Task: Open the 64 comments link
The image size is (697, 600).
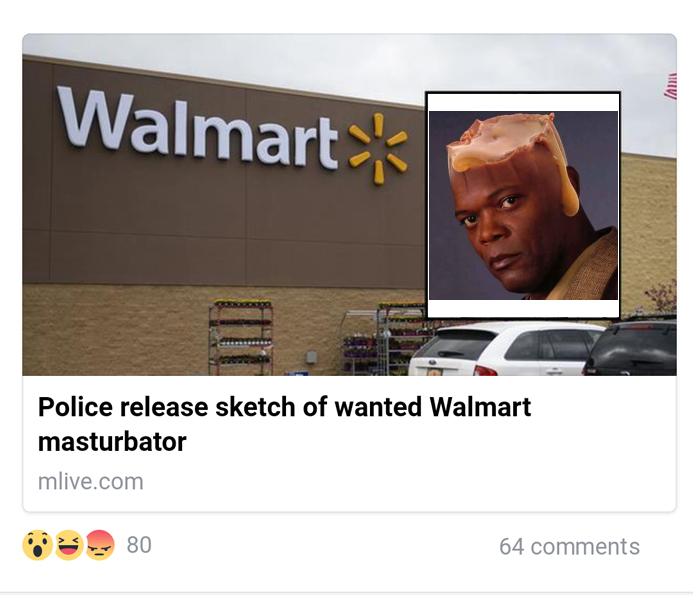Action: [569, 546]
